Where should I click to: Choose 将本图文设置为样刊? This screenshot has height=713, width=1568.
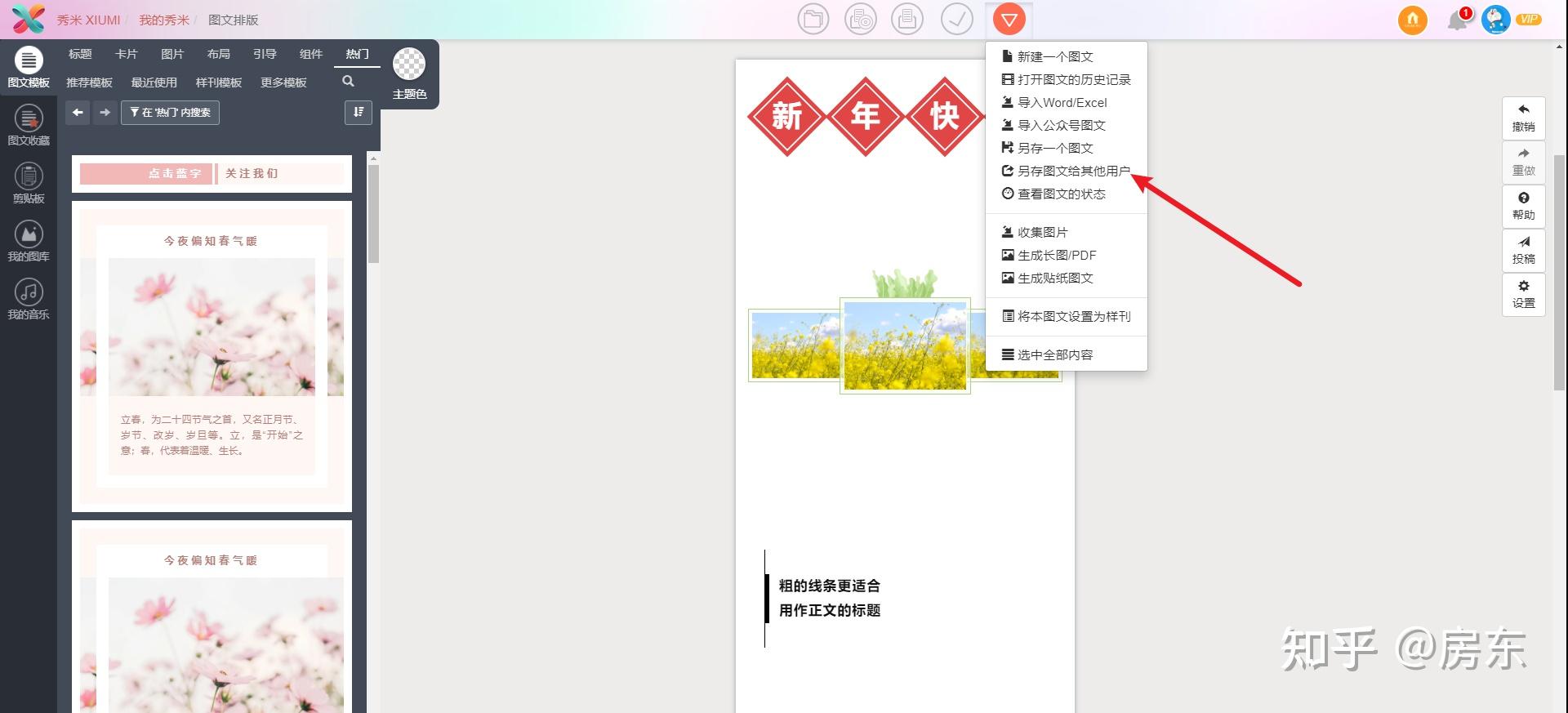pos(1067,316)
